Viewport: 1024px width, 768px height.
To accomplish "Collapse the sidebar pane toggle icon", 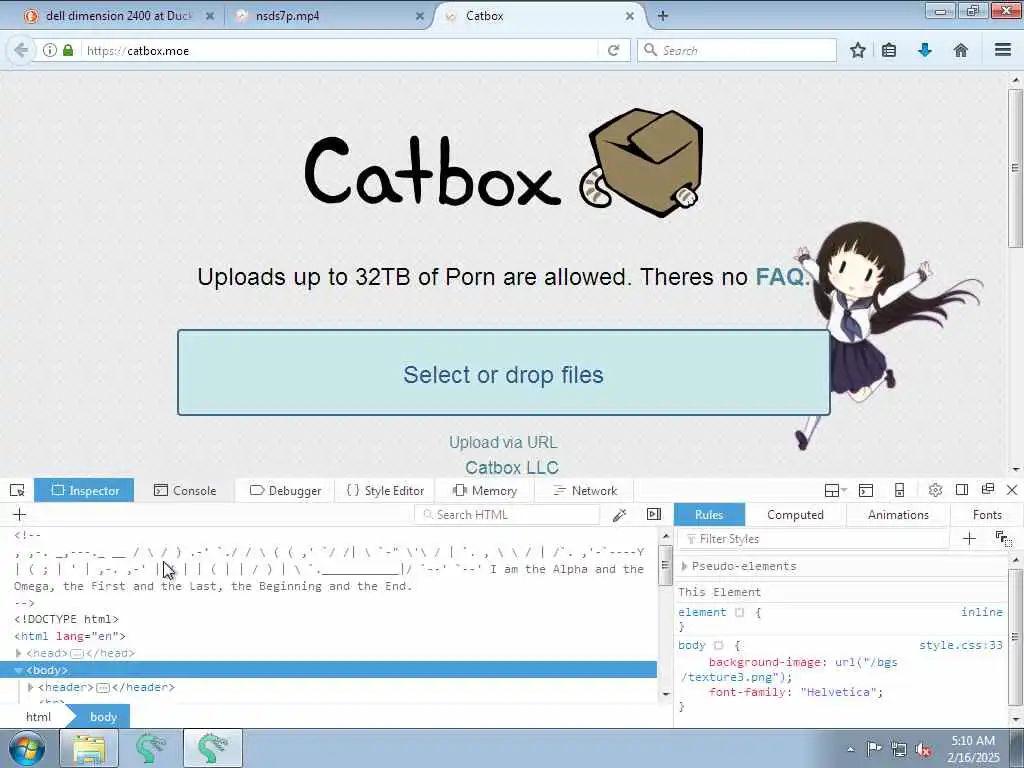I will tap(654, 514).
